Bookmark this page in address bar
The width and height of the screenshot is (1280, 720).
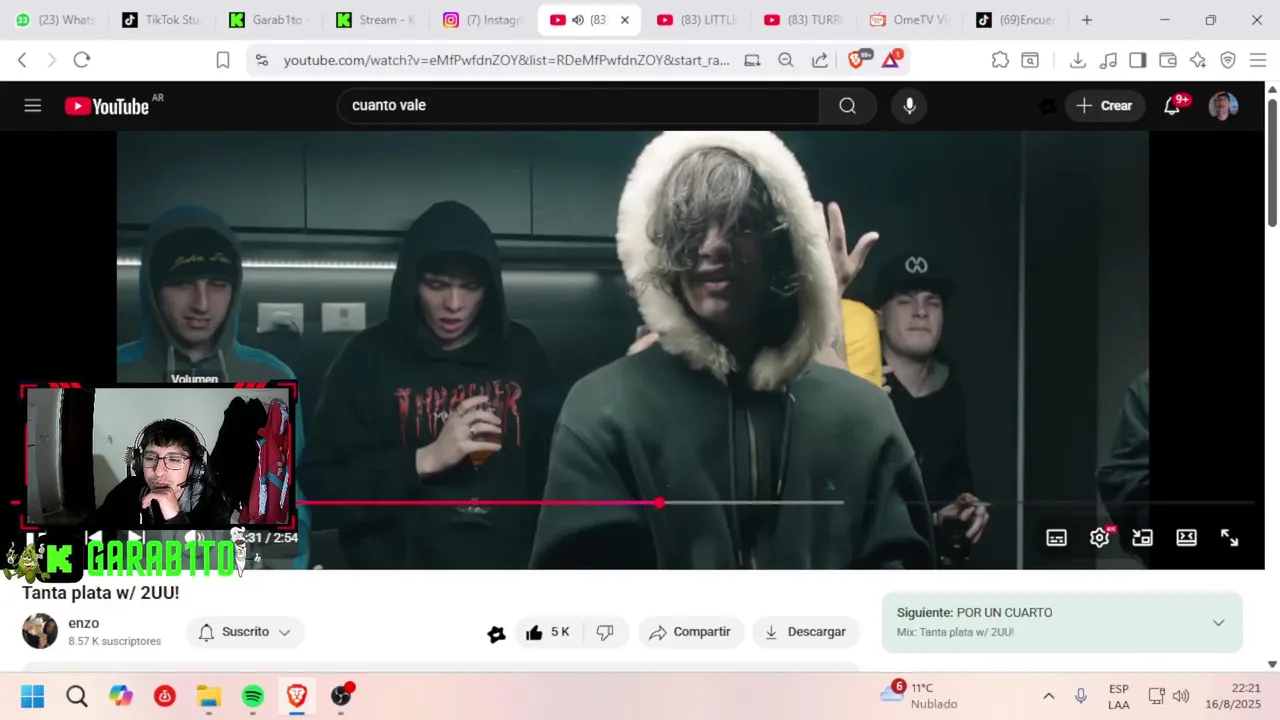pyautogui.click(x=223, y=60)
